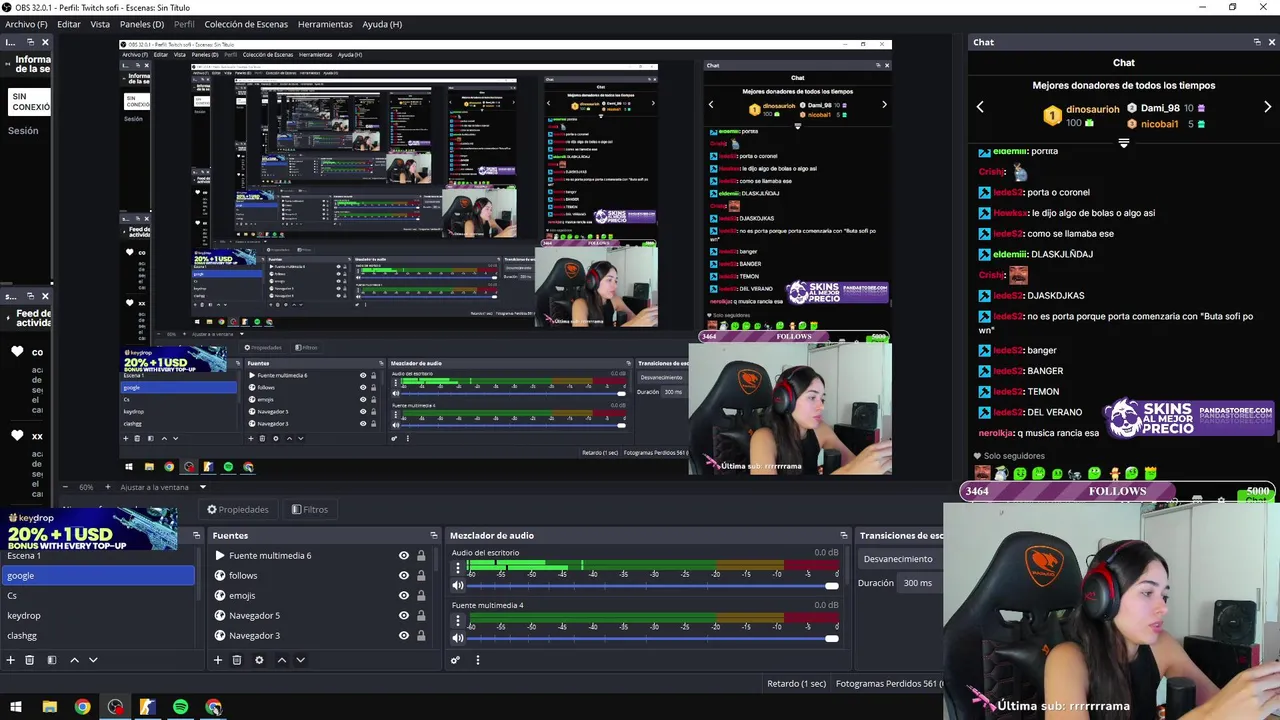The image size is (1280, 720).
Task: Hide the follows source
Action: click(404, 576)
